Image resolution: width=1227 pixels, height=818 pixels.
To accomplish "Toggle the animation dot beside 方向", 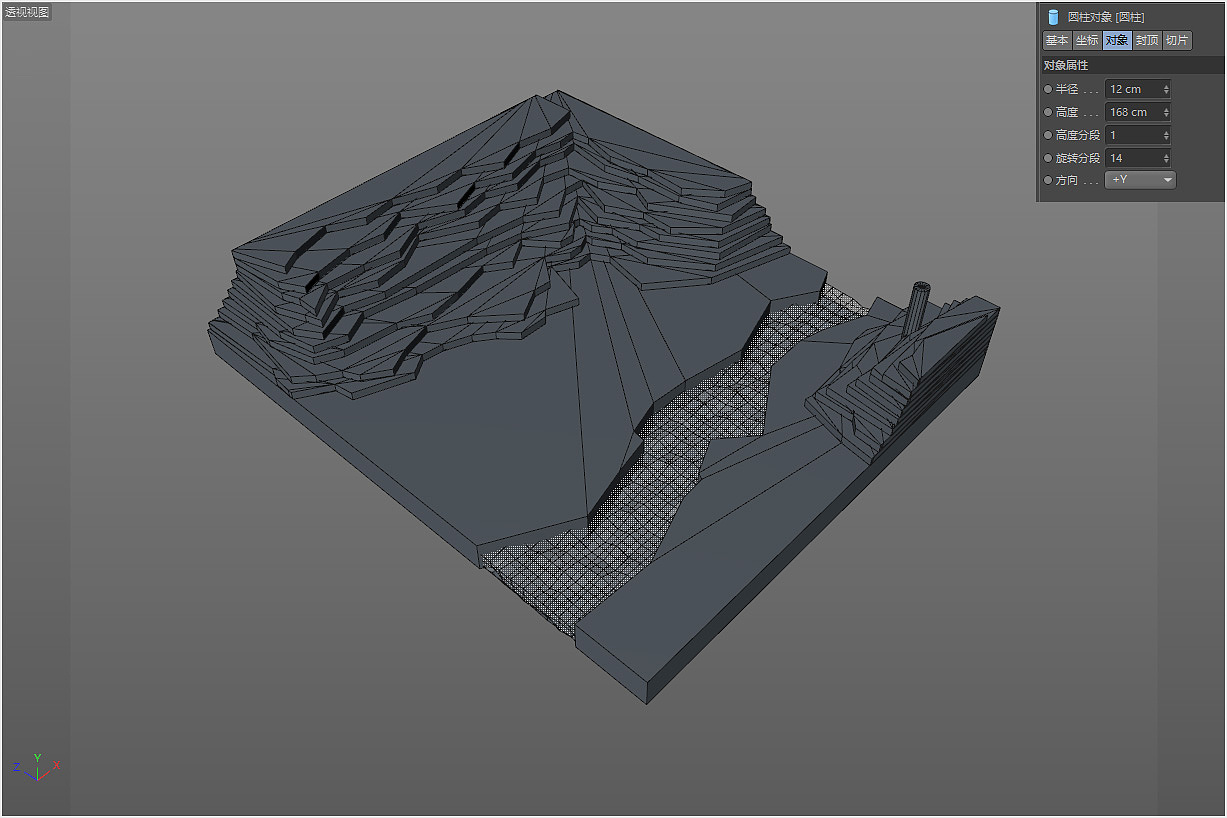I will (x=1048, y=180).
